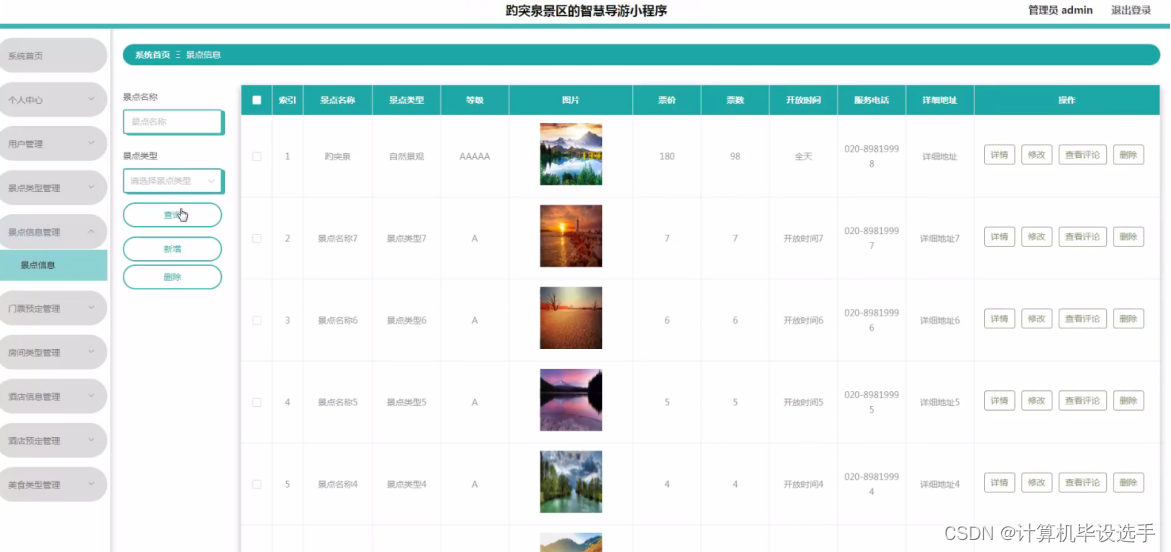Click 退出登录 to log out
The image size is (1171, 552).
1131,10
